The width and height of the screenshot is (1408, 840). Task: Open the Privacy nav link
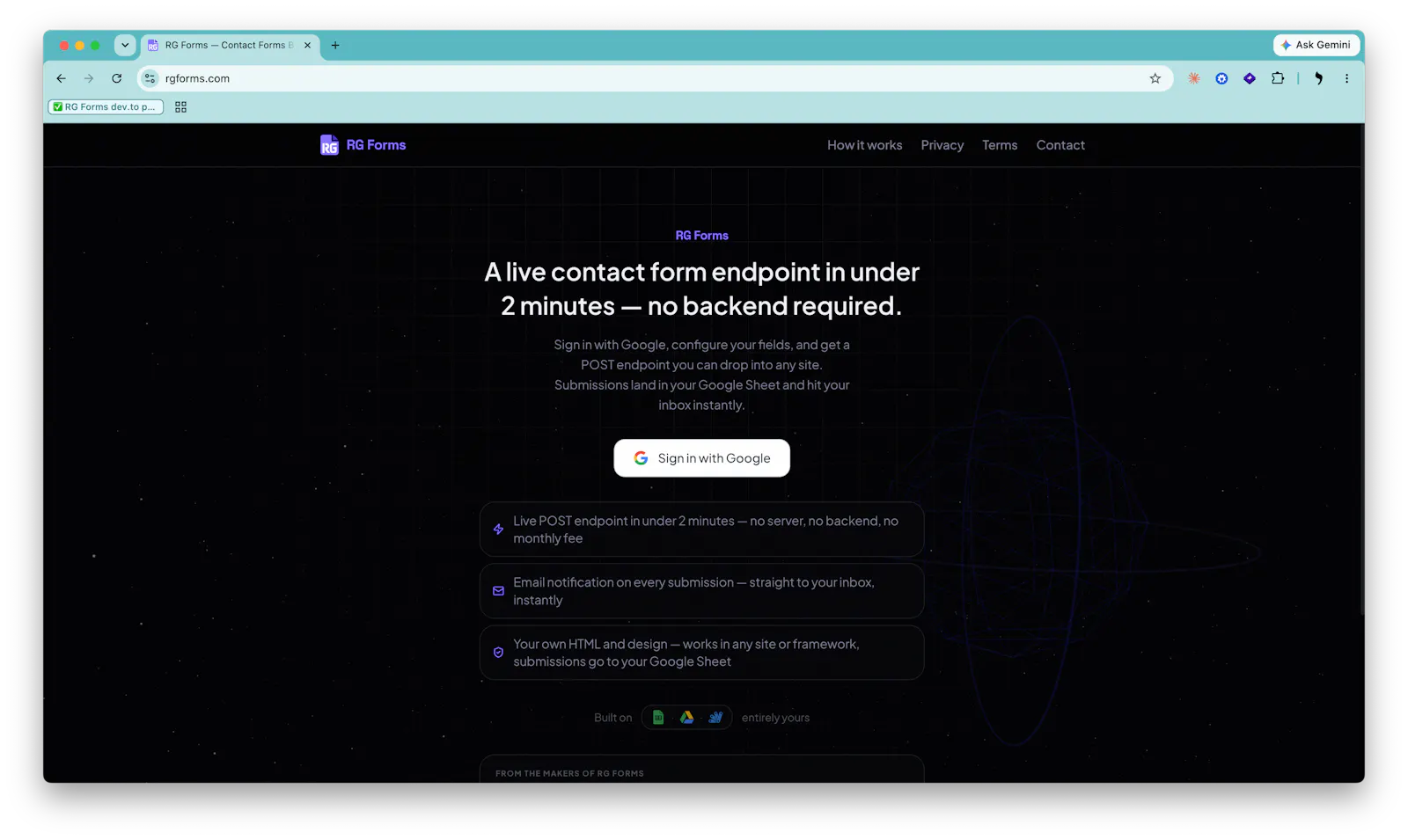[x=942, y=145]
